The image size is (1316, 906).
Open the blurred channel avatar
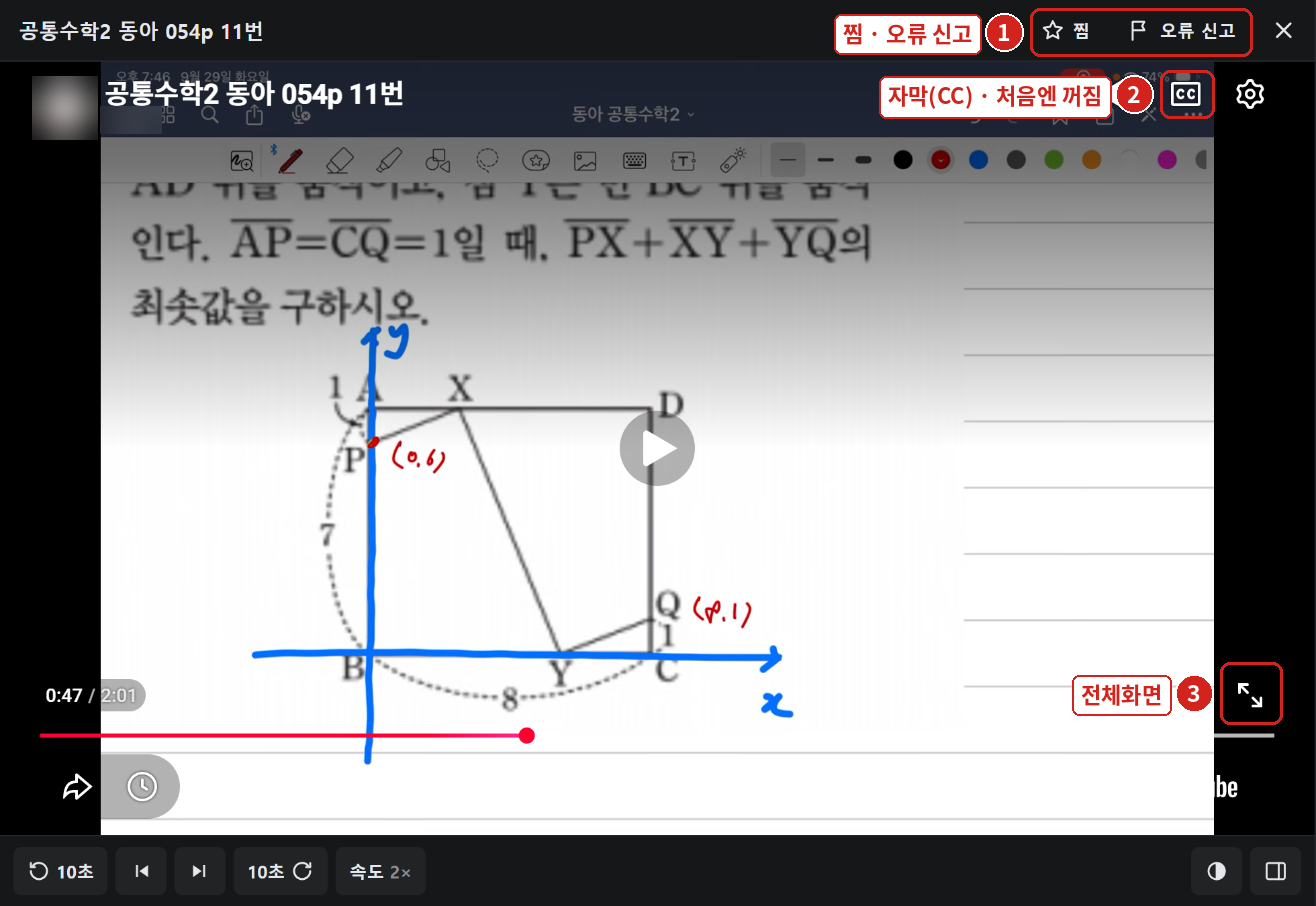[63, 106]
